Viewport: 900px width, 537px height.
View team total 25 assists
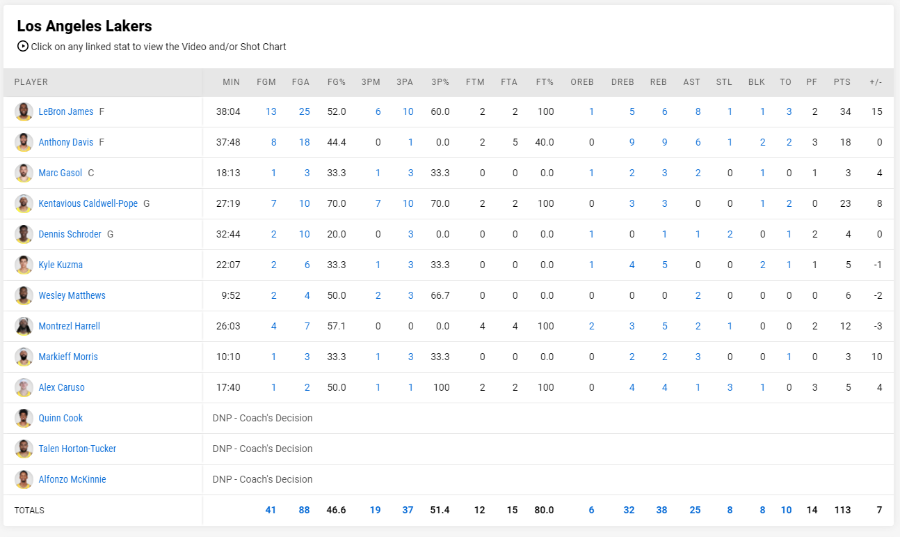(x=695, y=509)
